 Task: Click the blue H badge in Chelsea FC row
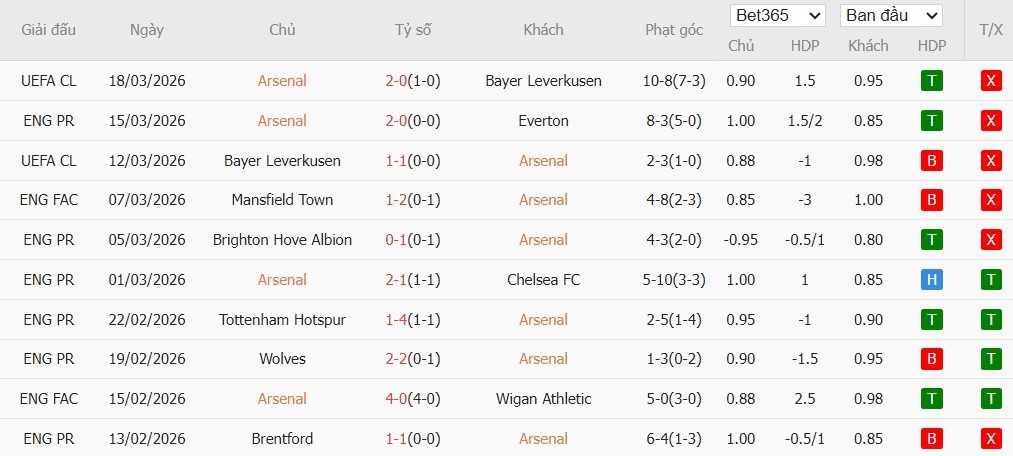pos(932,280)
